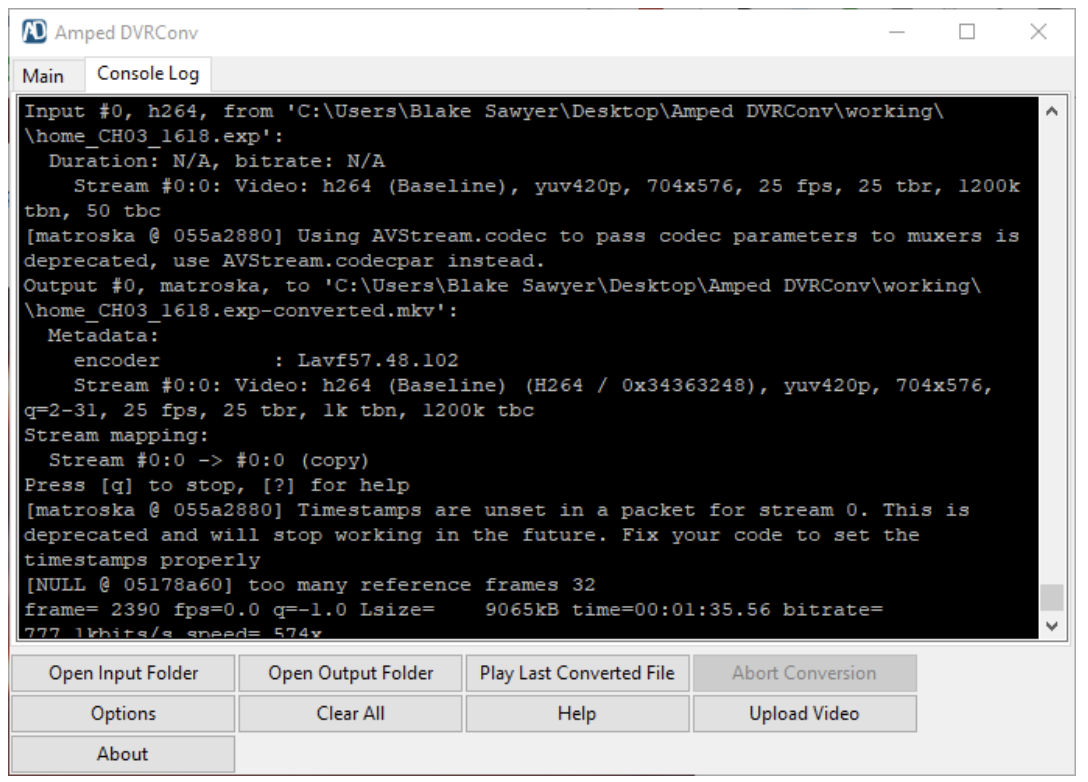Screen dimensions: 1088x782
Task: Click 'timestamps properly' log line
Action: (x=142, y=559)
